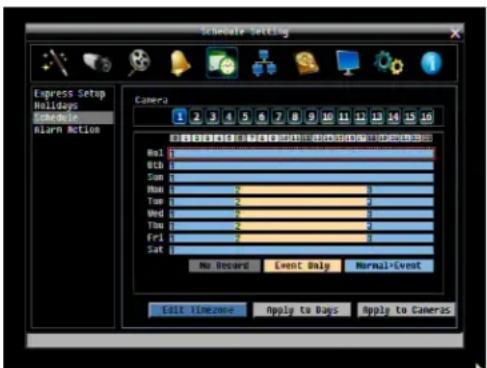
Task: Click the Apply to Cameras button
Action: coord(406,310)
